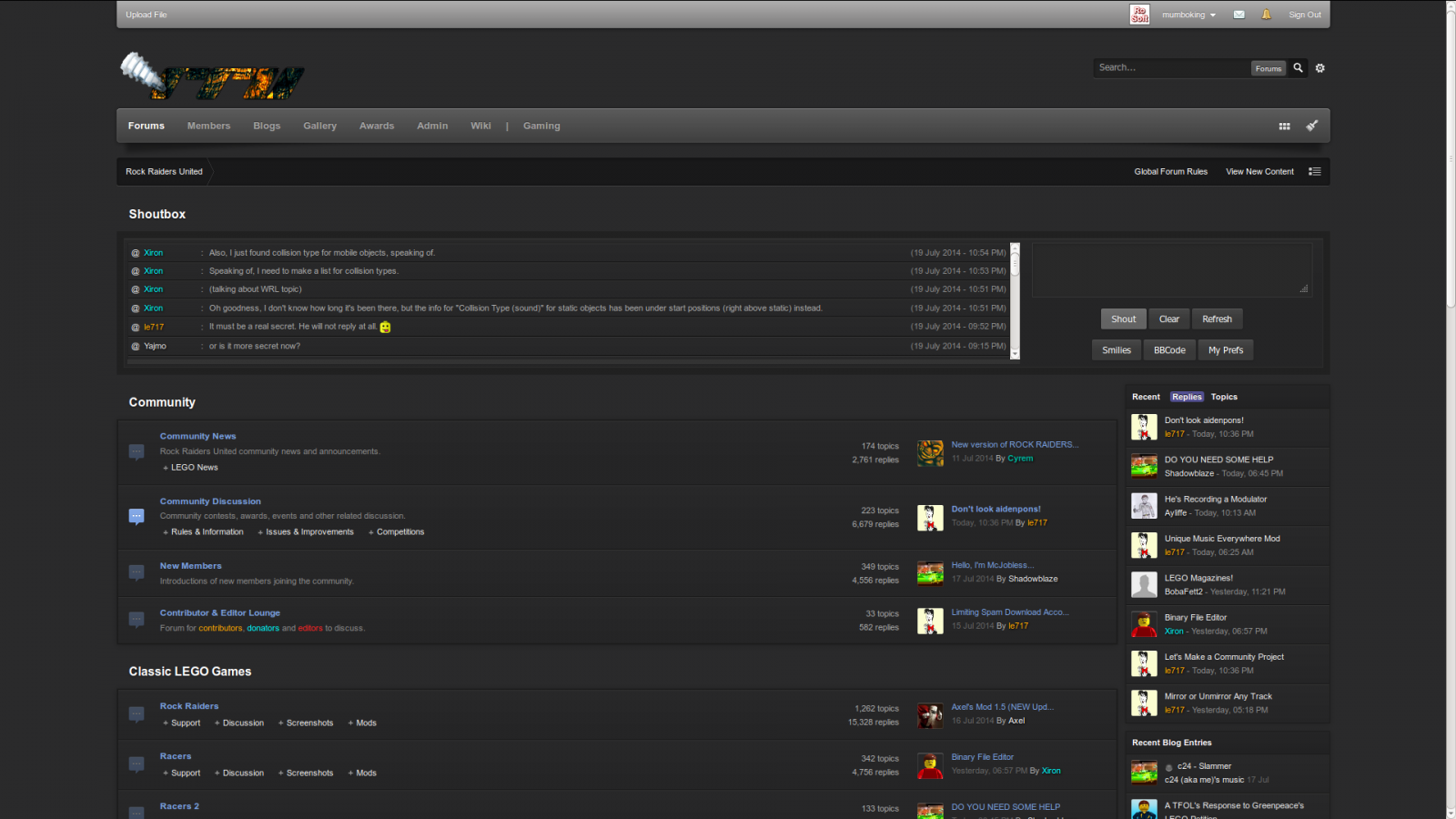Click the Rock Raiders forum status icon
Screen dimensions: 1456x819
pyautogui.click(x=136, y=714)
